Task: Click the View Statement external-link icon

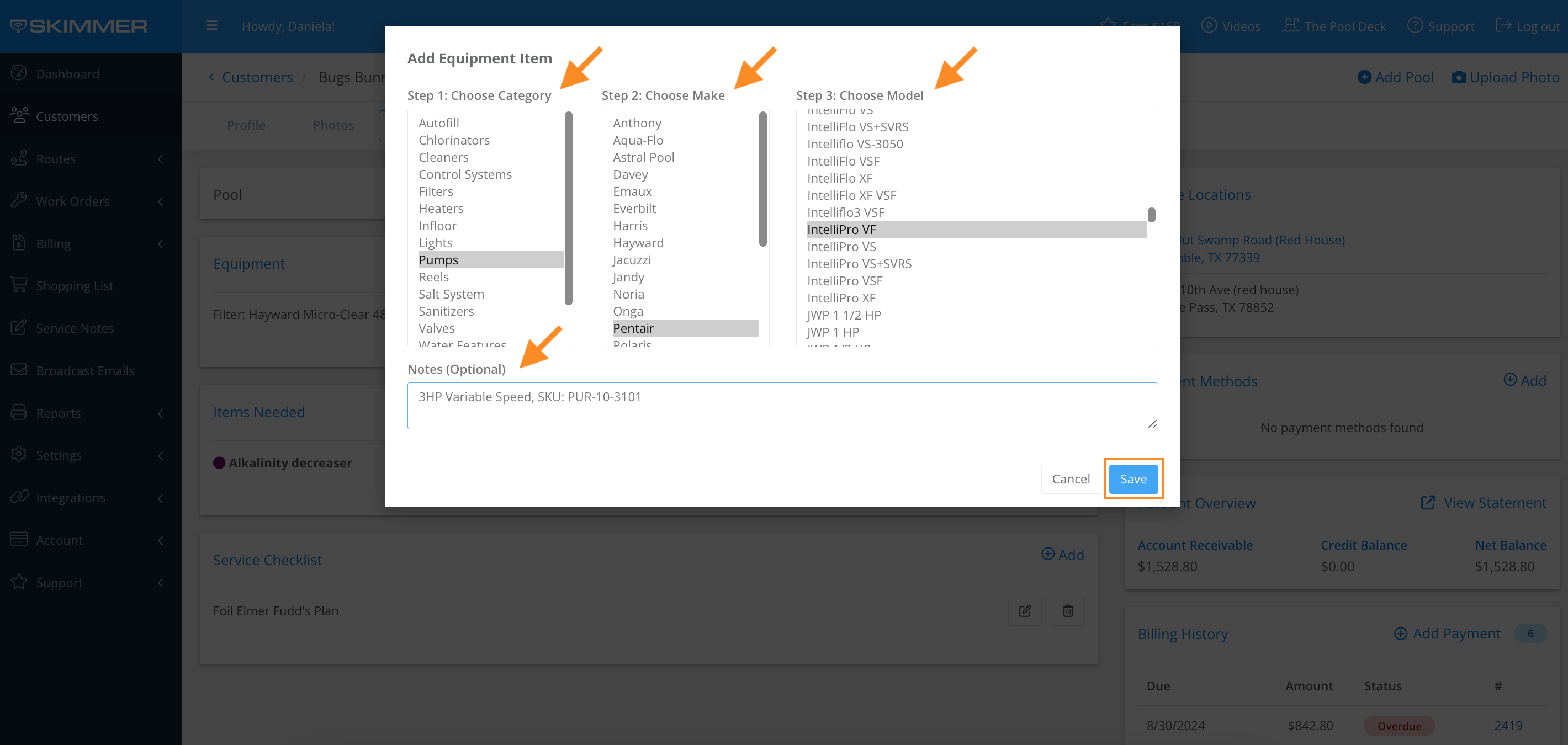Action: (1428, 503)
